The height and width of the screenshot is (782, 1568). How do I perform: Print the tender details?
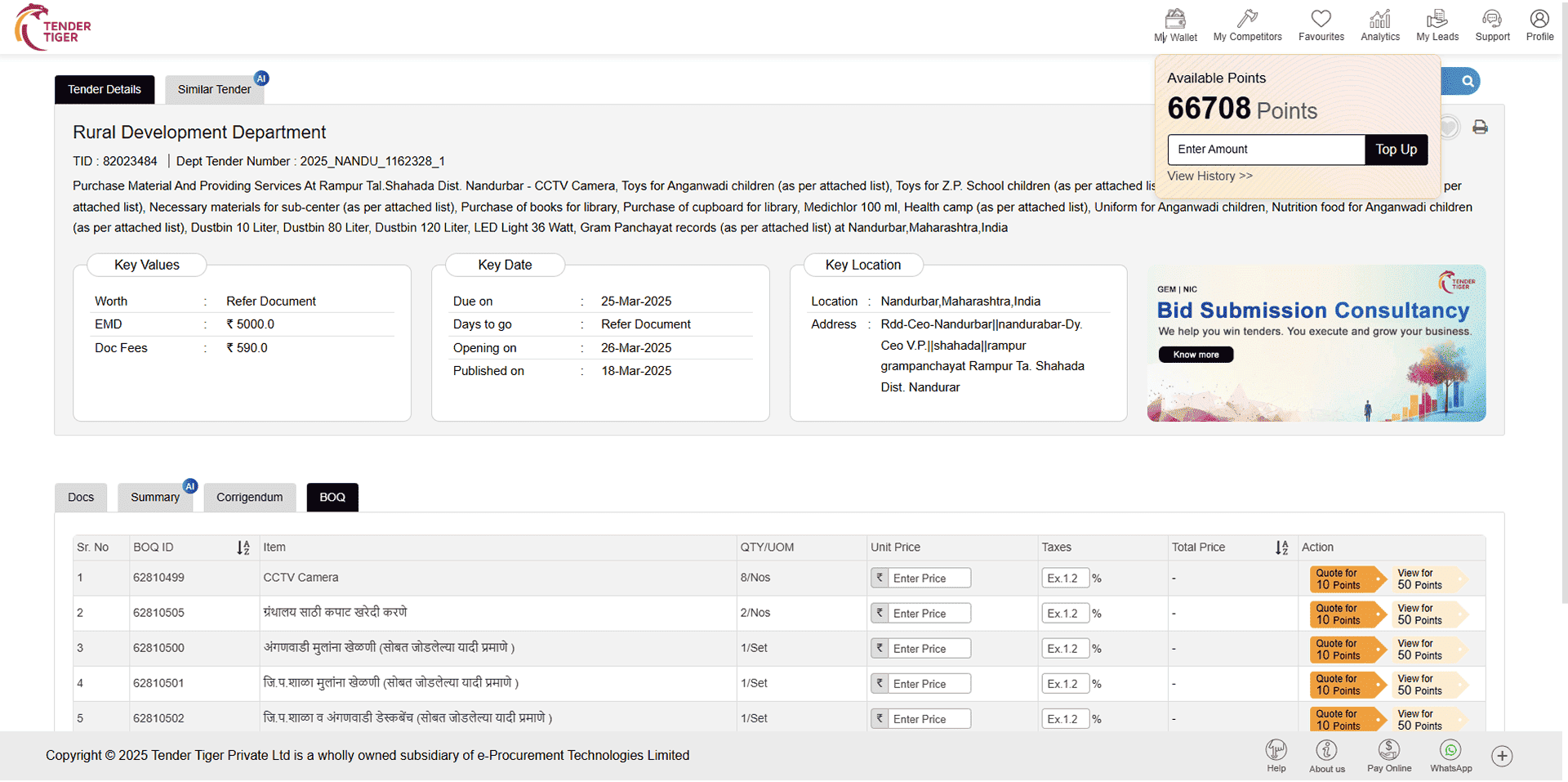pos(1481,127)
